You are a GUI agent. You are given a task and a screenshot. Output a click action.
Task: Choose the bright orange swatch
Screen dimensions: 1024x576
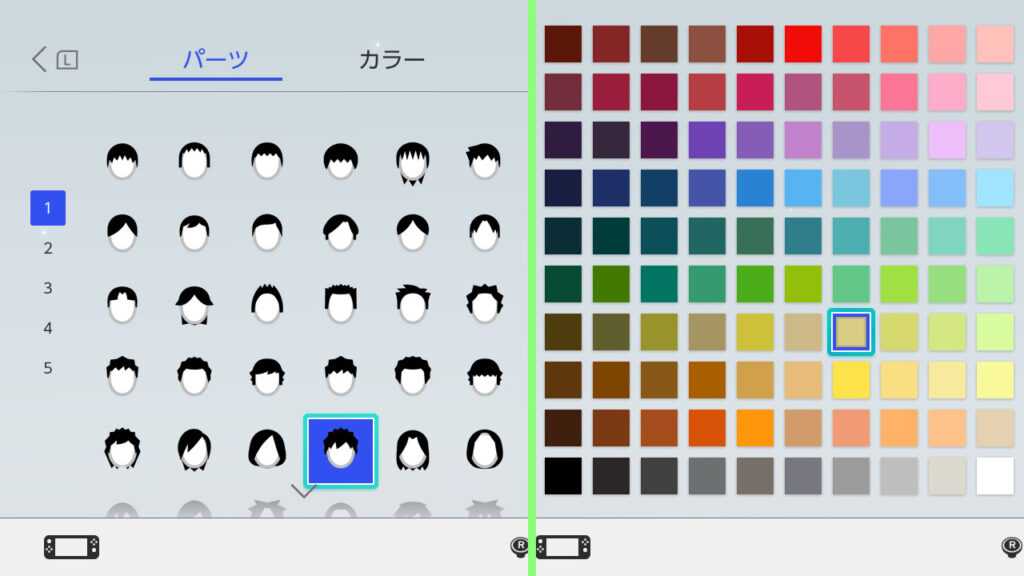coord(755,428)
